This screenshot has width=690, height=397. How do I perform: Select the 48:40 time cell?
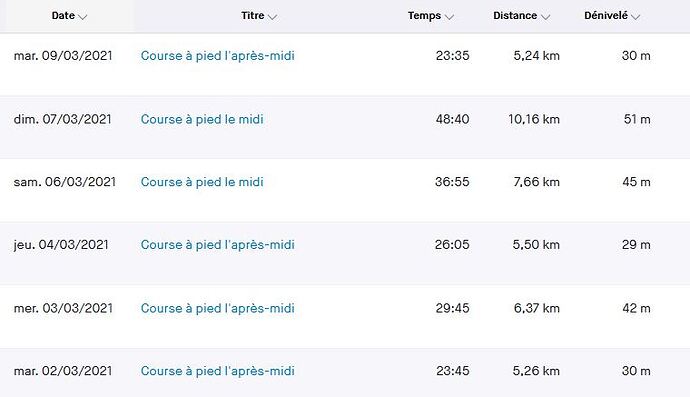(x=452, y=119)
